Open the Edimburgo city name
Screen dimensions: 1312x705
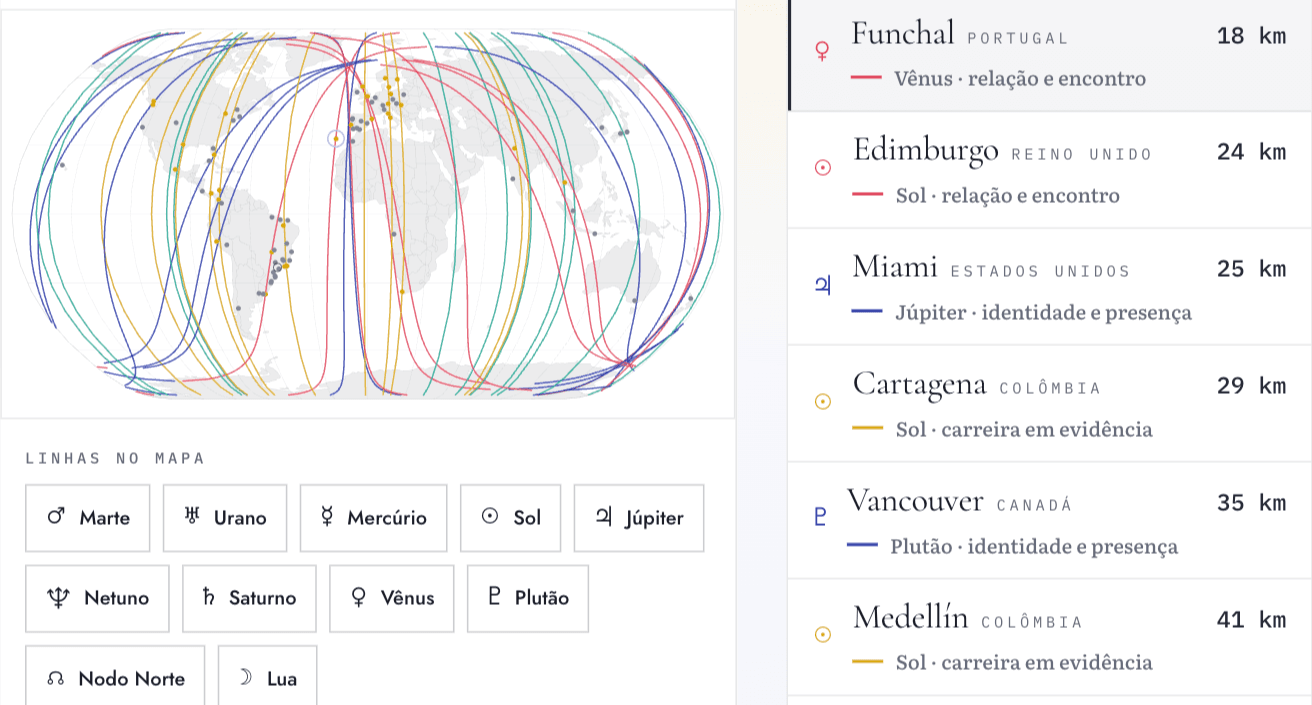click(926, 151)
